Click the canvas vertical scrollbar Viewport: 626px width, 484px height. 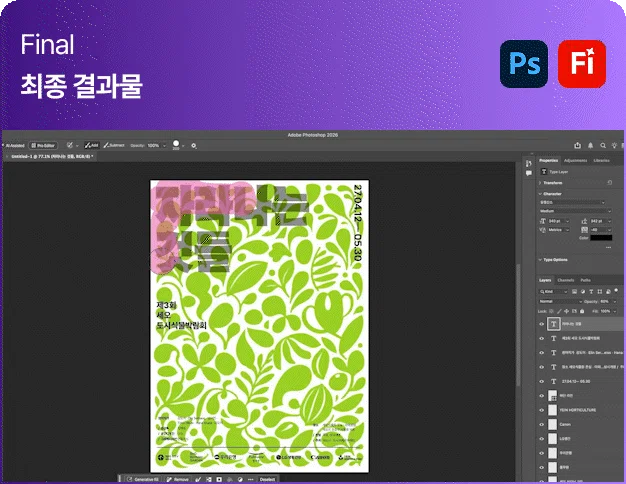coord(518,324)
